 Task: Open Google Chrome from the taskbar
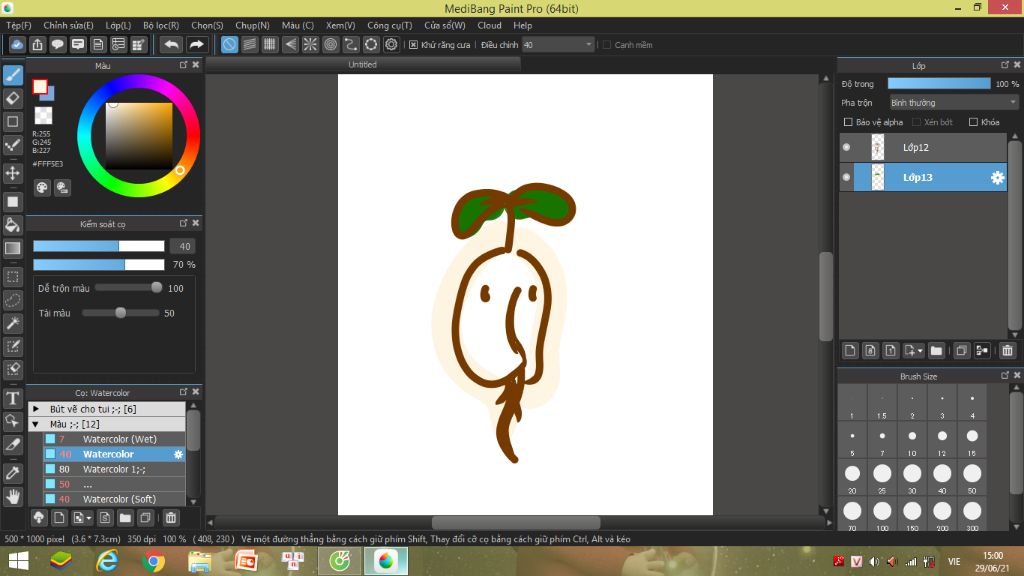(154, 561)
